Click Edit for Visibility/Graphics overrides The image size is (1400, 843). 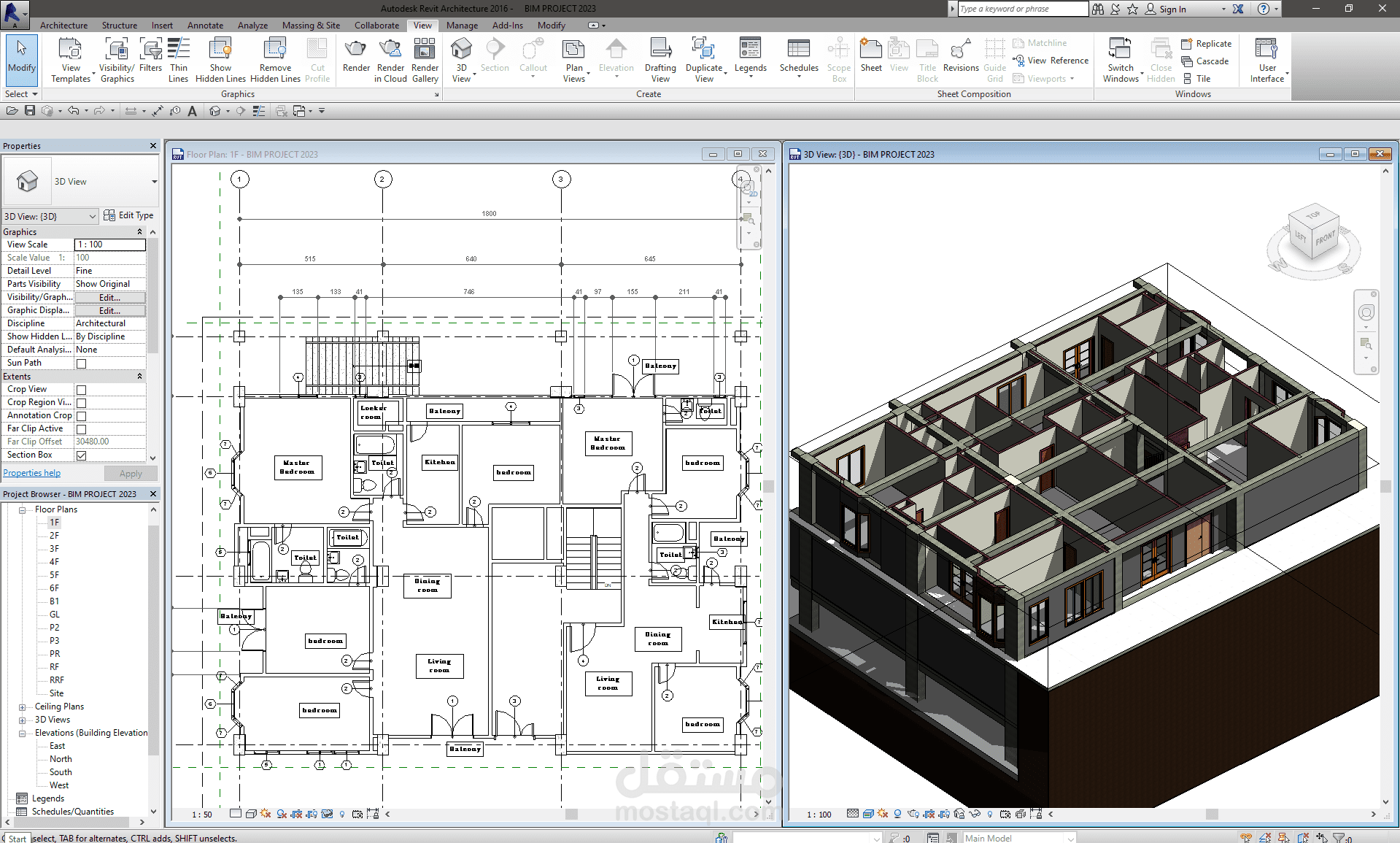pyautogui.click(x=109, y=298)
